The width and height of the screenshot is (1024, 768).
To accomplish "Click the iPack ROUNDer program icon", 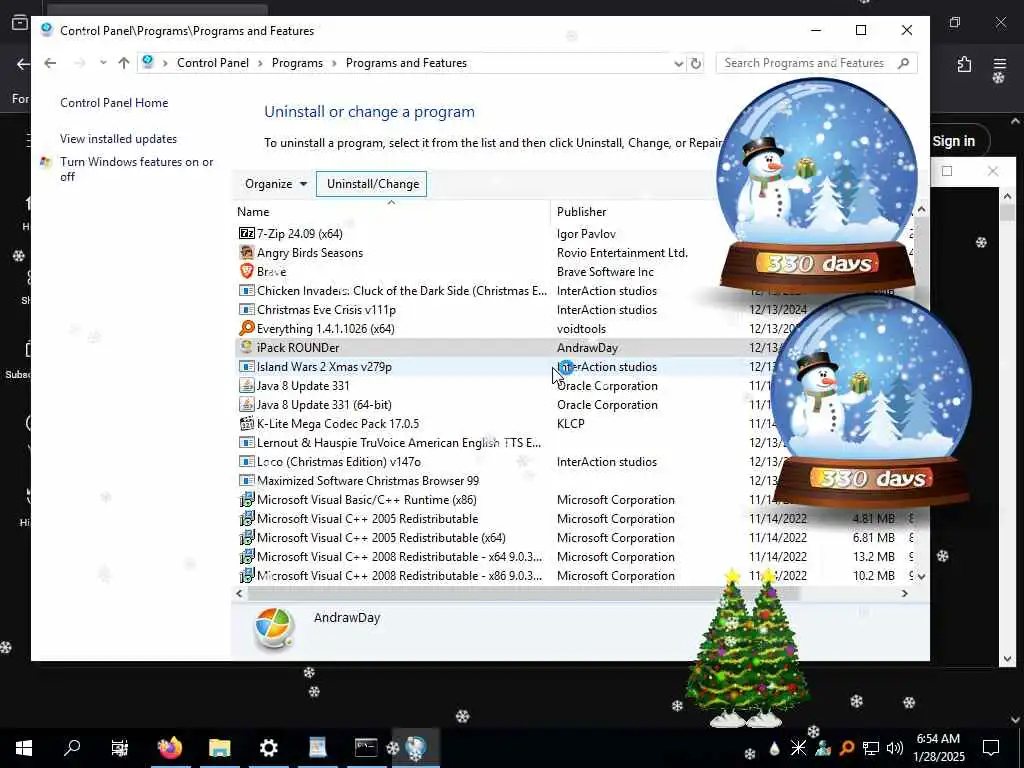I will pos(246,347).
